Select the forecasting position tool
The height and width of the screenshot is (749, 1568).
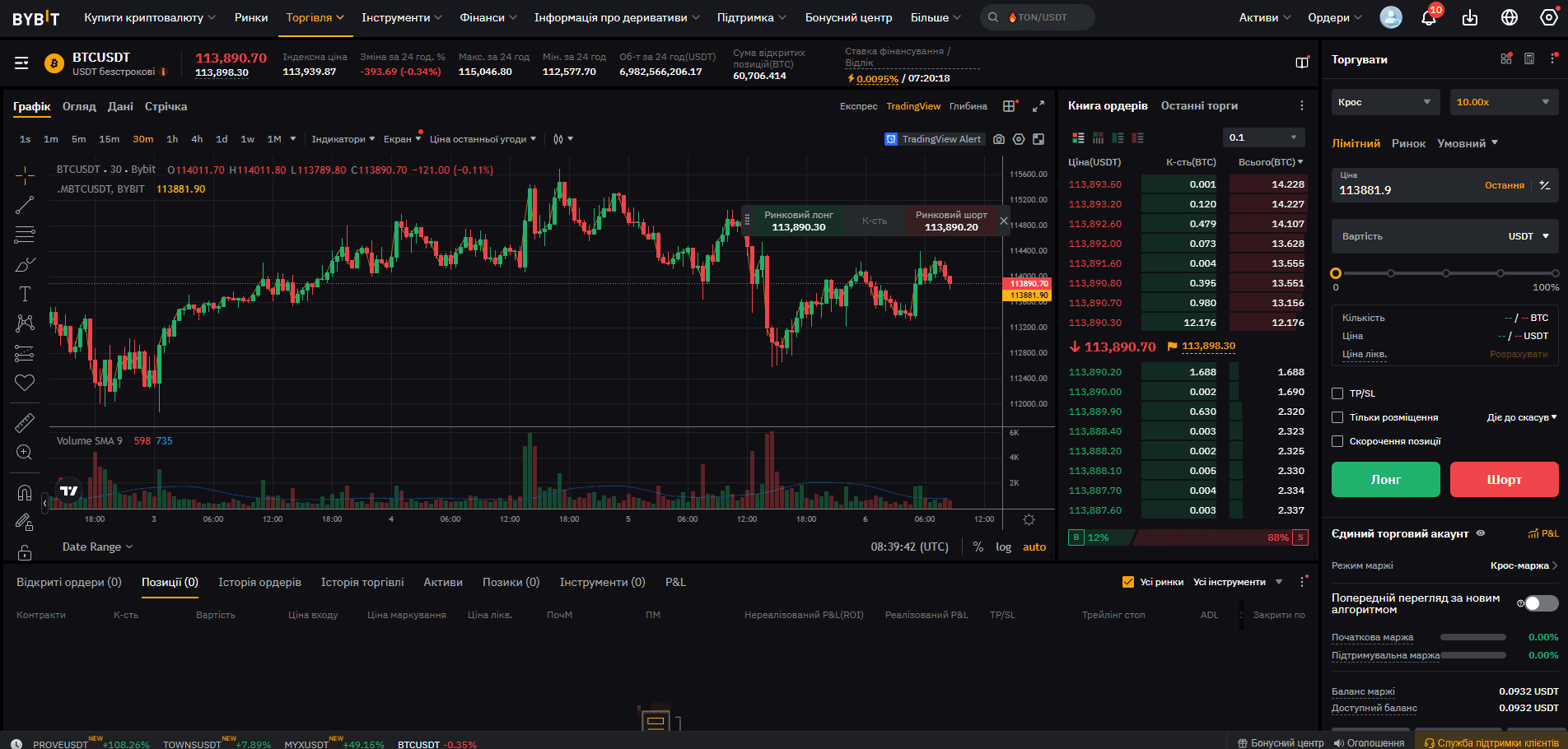25,353
